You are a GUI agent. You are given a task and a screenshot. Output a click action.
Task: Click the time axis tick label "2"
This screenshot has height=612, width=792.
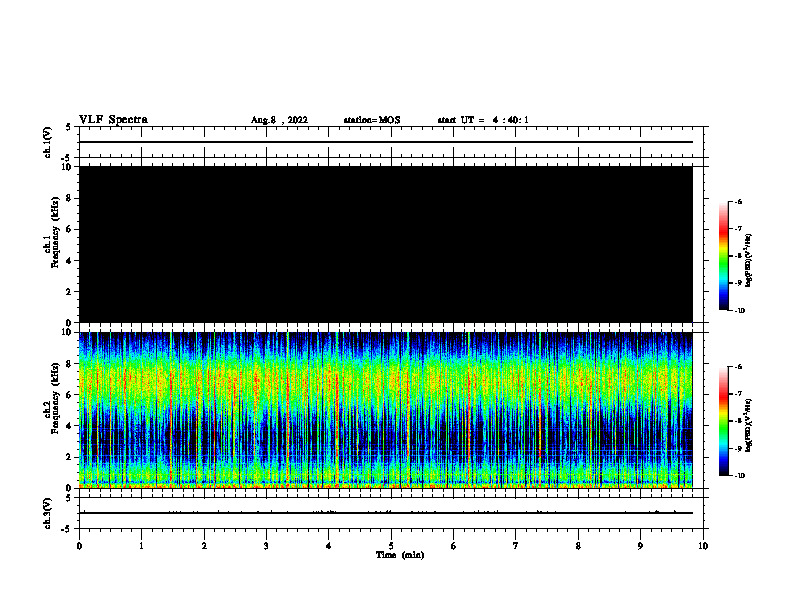(x=204, y=546)
